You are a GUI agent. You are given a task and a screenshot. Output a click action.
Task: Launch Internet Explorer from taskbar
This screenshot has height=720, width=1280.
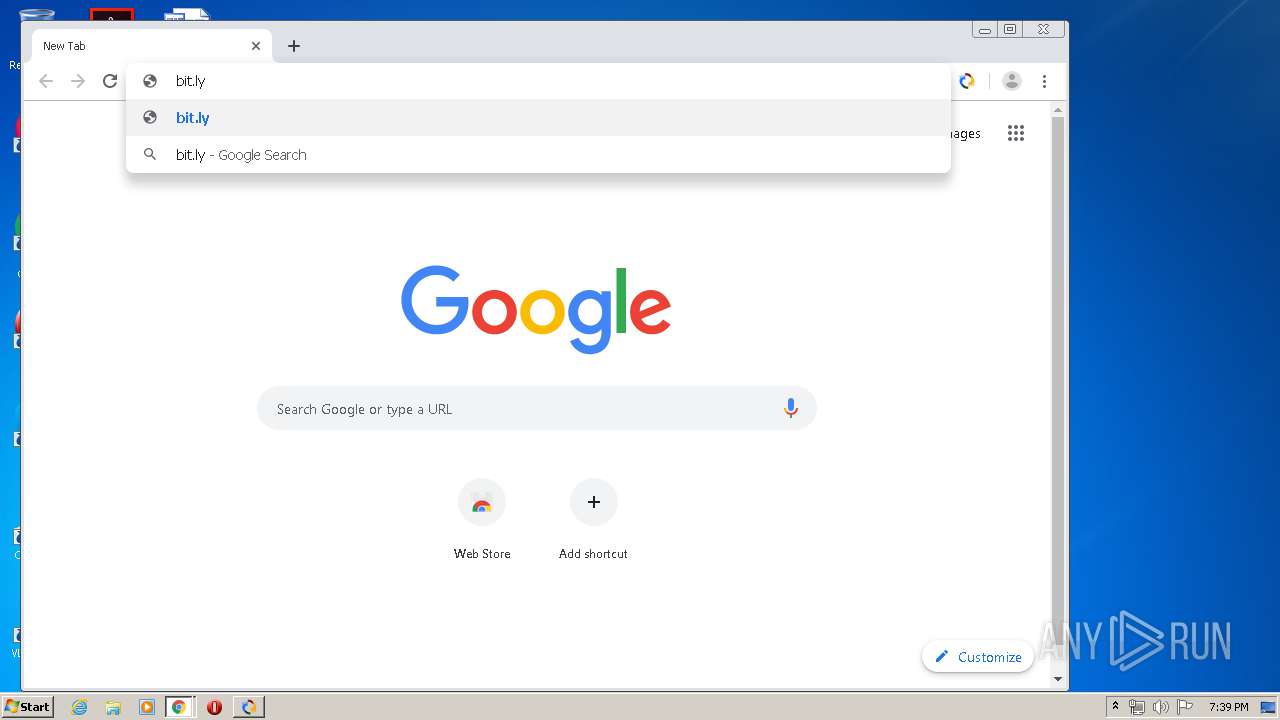point(80,707)
